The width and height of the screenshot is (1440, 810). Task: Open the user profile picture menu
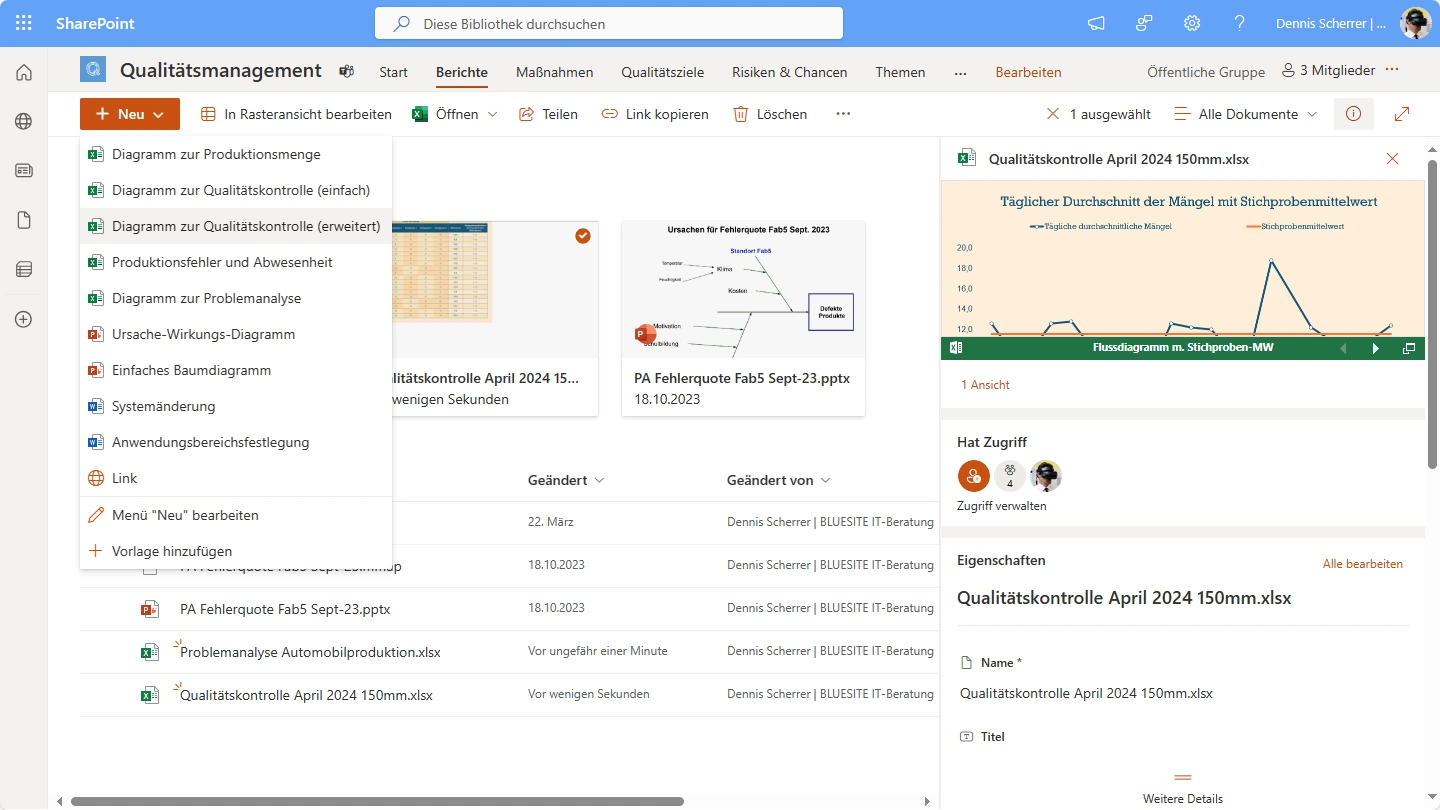[x=1416, y=23]
